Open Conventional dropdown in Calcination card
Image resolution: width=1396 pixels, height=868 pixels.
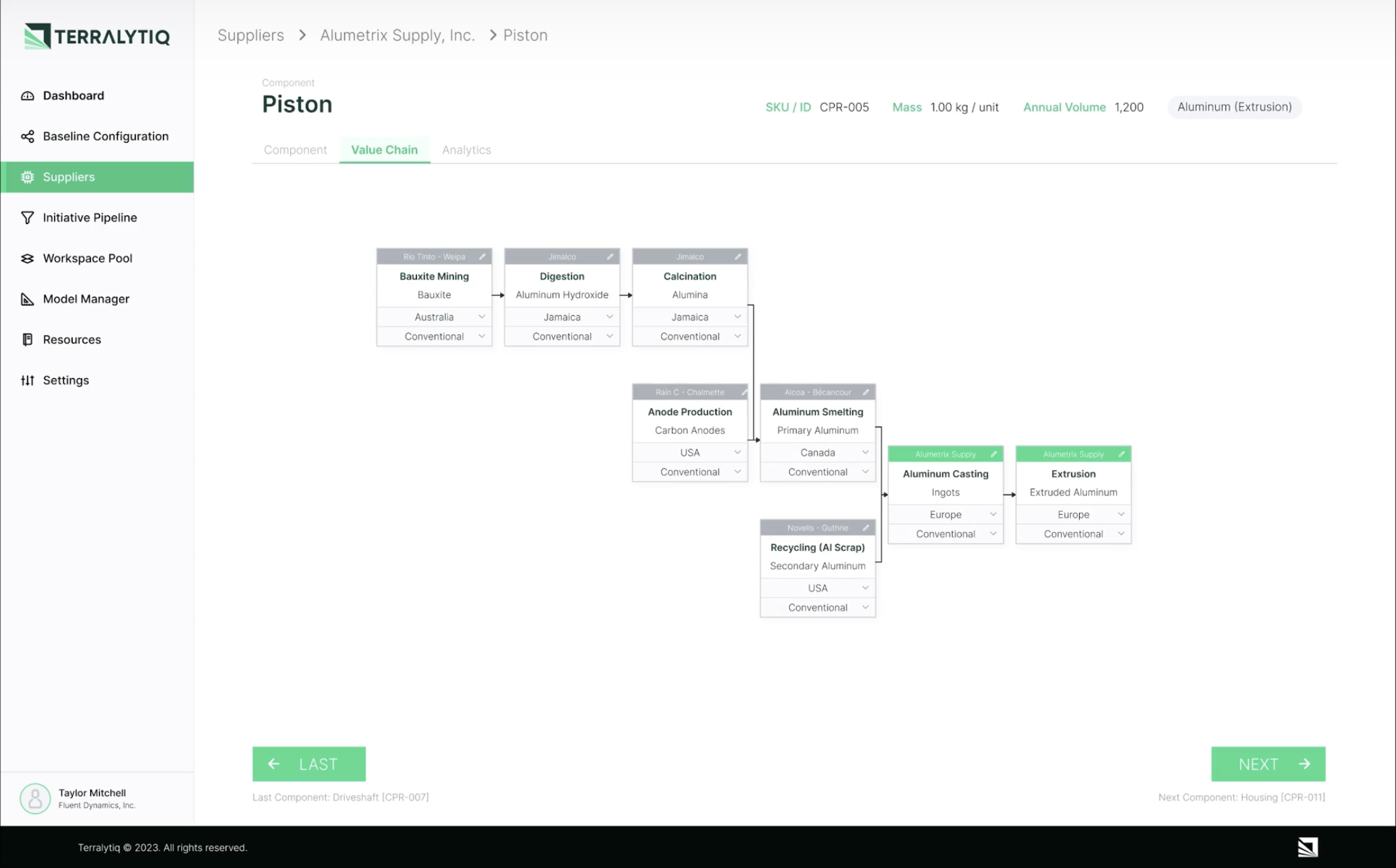737,336
